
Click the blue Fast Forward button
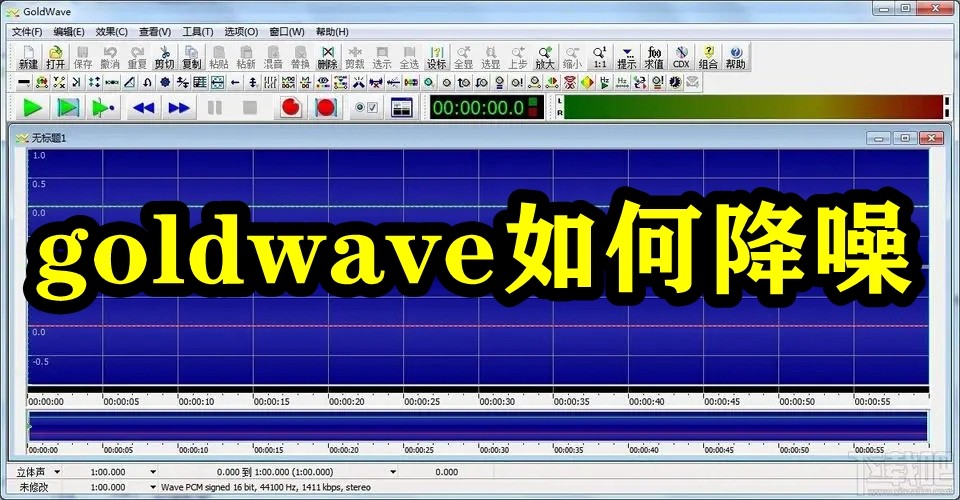click(x=179, y=108)
